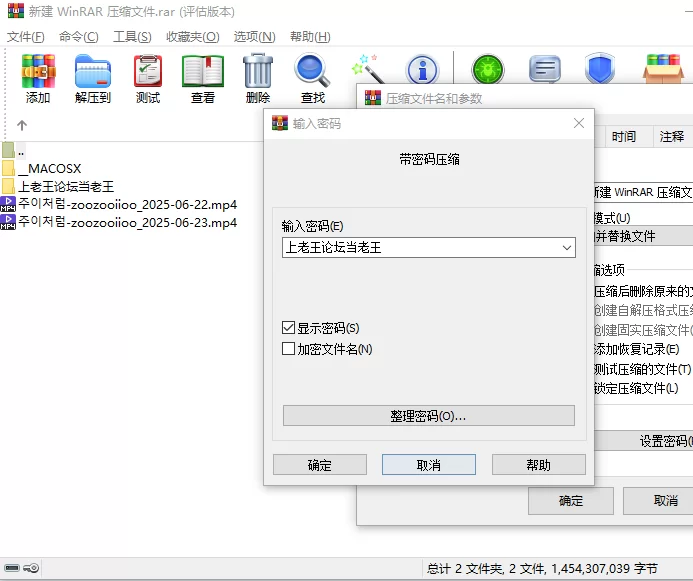
Task: Click the disk drive icon in status bar
Action: (x=12, y=568)
